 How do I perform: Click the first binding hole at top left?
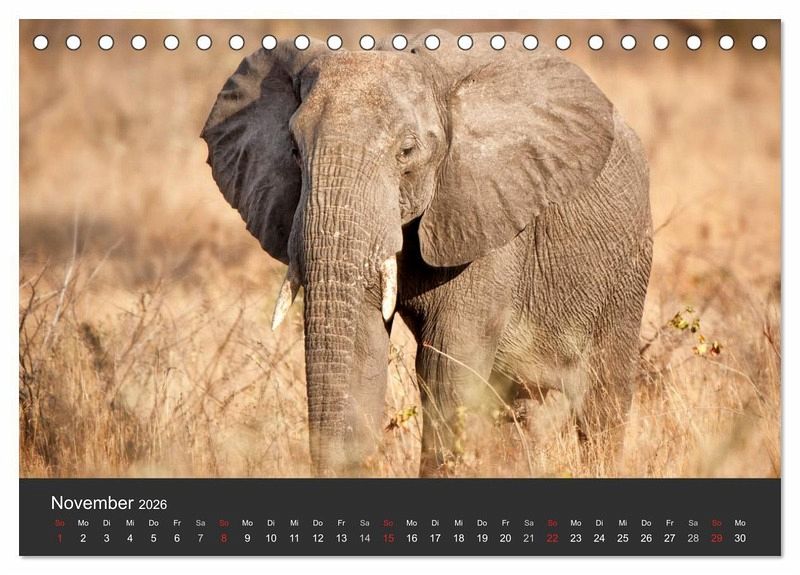(41, 42)
